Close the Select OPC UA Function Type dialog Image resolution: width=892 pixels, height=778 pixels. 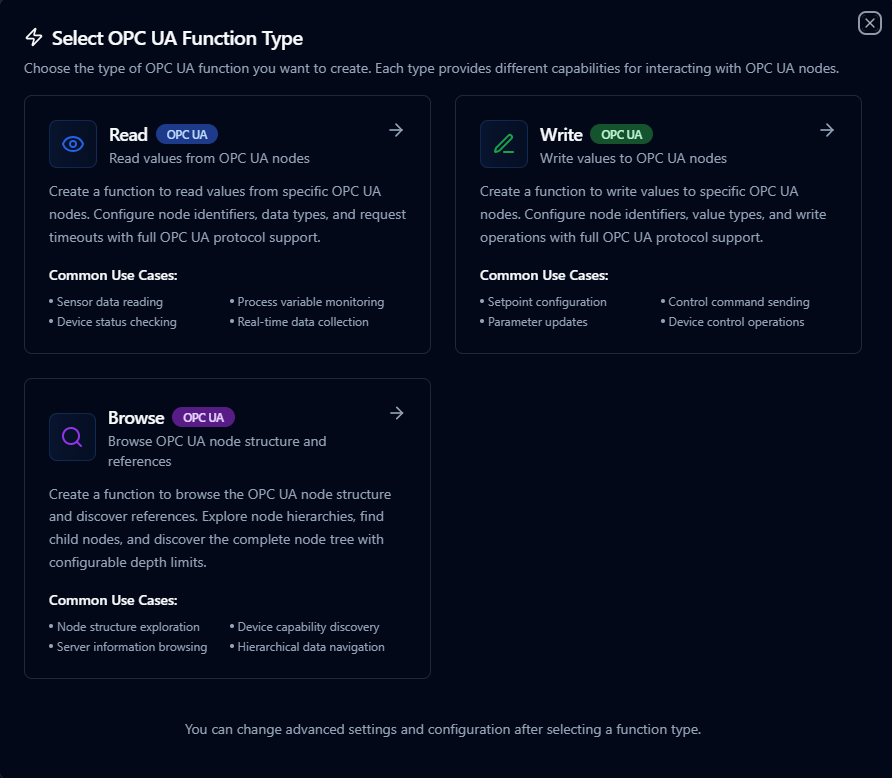pyautogui.click(x=868, y=23)
